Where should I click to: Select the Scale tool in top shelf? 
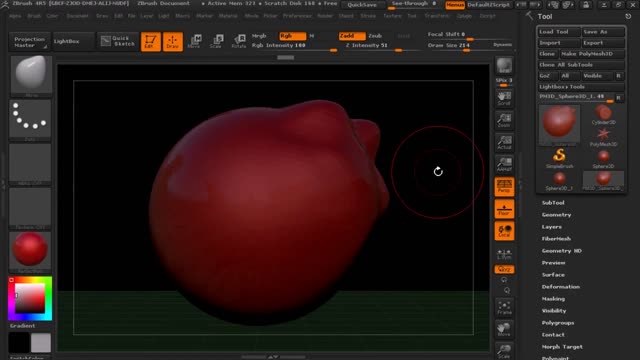tap(216, 42)
